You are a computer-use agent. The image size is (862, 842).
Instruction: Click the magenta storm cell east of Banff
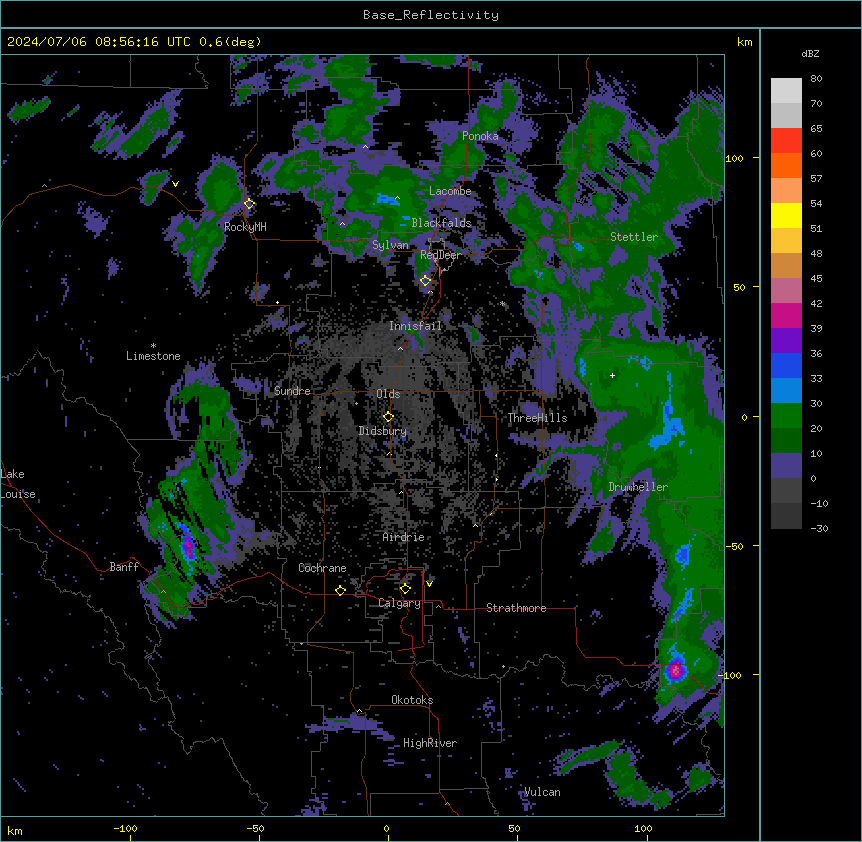[188, 546]
